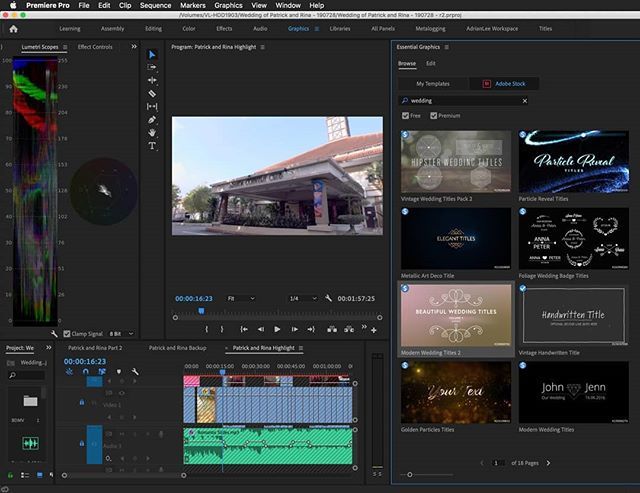Select the Selection arrow tool

coord(152,54)
